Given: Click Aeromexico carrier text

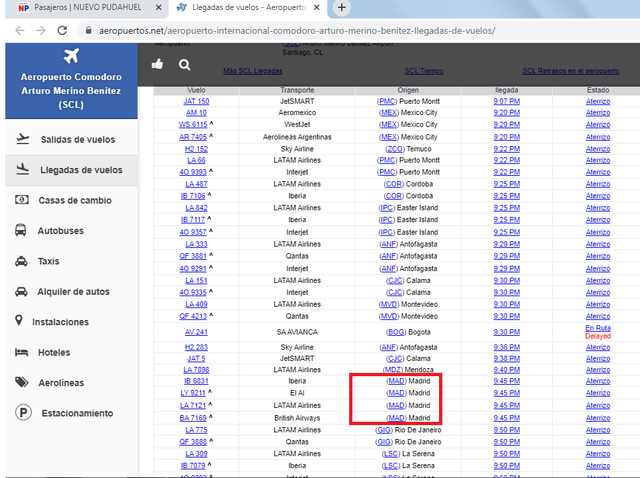Looking at the screenshot, I should 297,113.
